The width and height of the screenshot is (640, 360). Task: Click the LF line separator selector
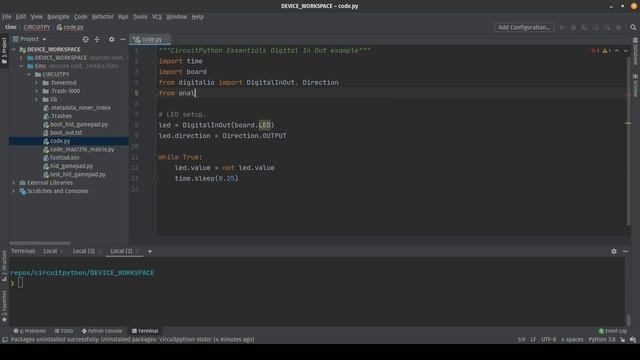click(x=533, y=340)
